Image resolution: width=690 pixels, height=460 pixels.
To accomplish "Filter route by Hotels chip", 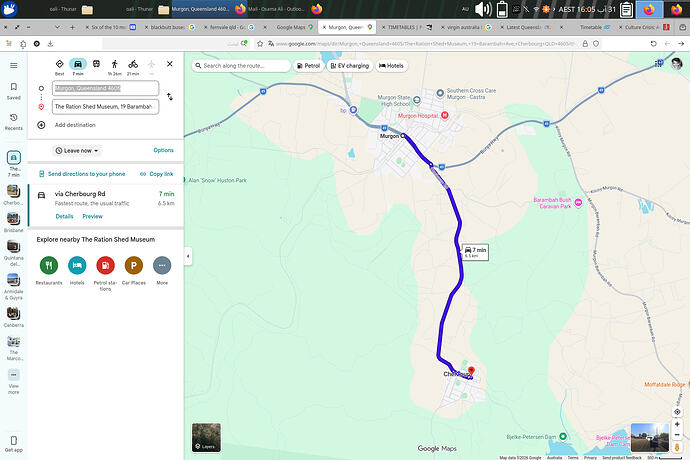I will [391, 66].
